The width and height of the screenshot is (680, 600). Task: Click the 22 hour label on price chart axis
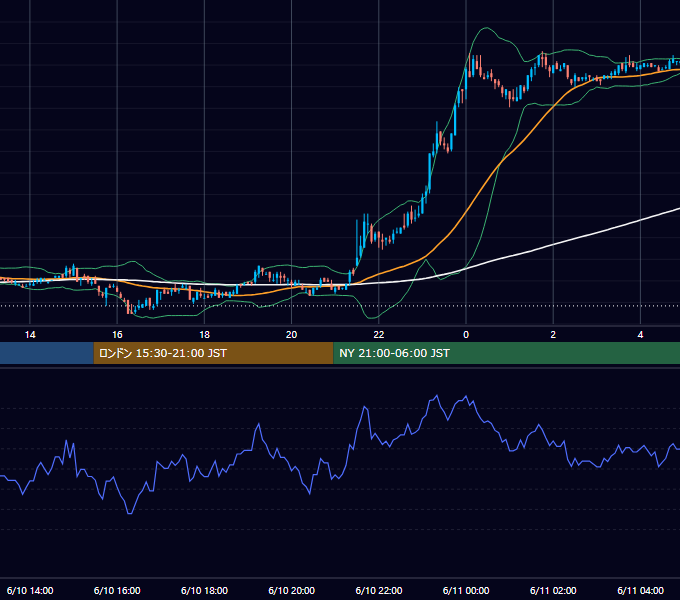pyautogui.click(x=379, y=335)
